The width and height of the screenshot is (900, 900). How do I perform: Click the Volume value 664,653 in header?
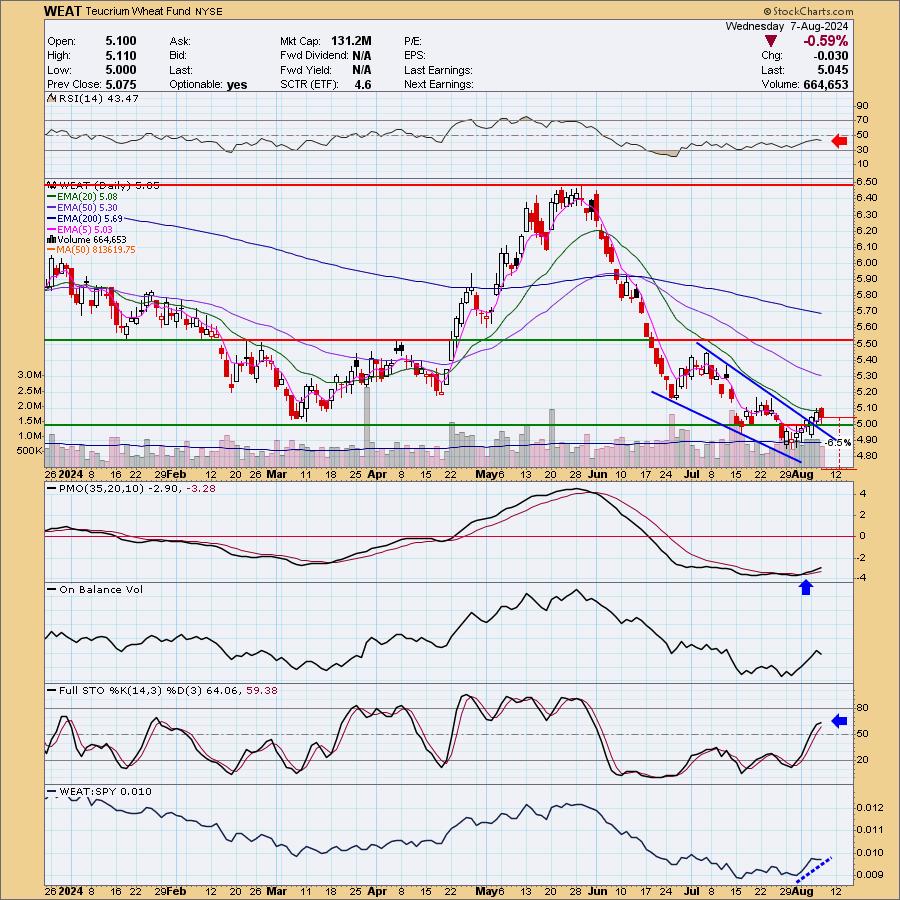pos(824,84)
